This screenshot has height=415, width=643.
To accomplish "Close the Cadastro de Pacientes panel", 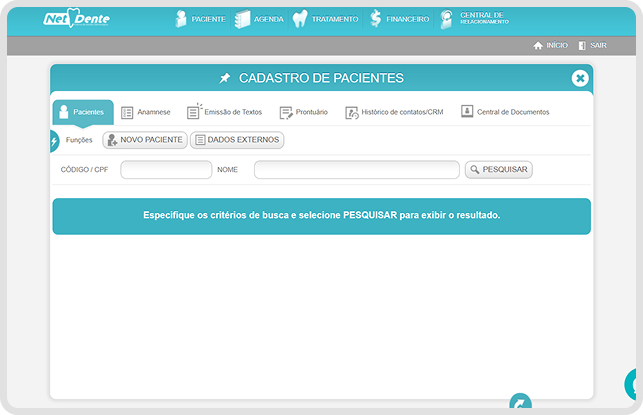I will point(580,78).
